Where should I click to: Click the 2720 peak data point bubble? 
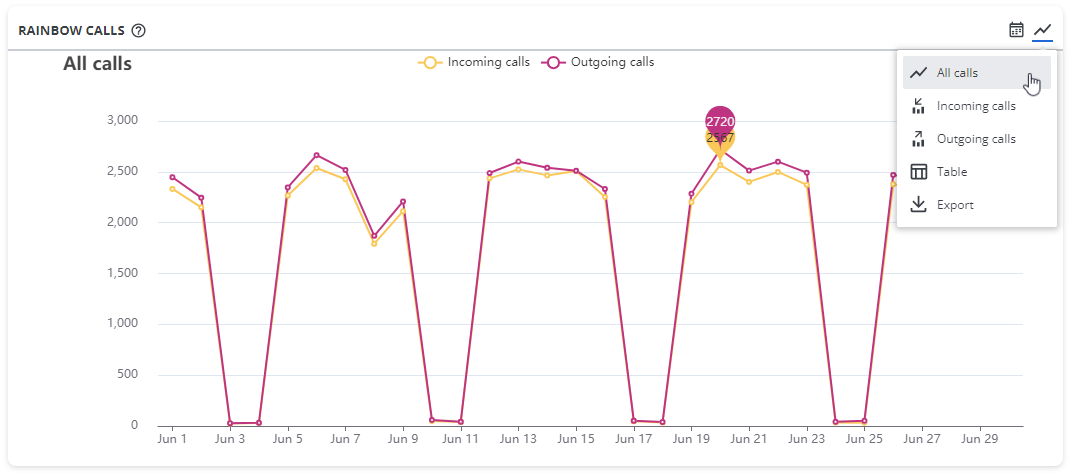720,122
